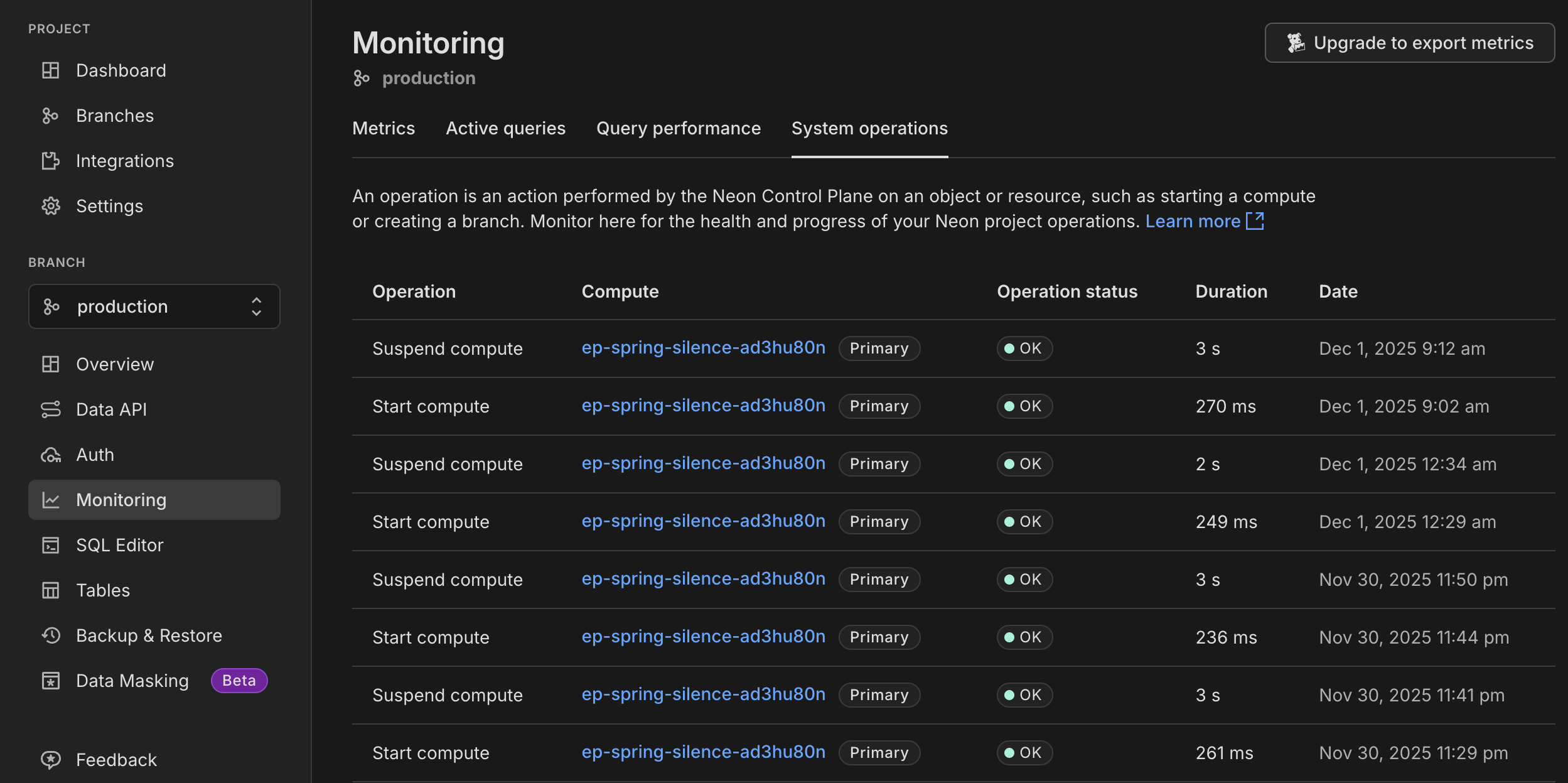Open compute link for Dec 1 9:12 am operation
The width and height of the screenshot is (1568, 783).
(x=703, y=348)
